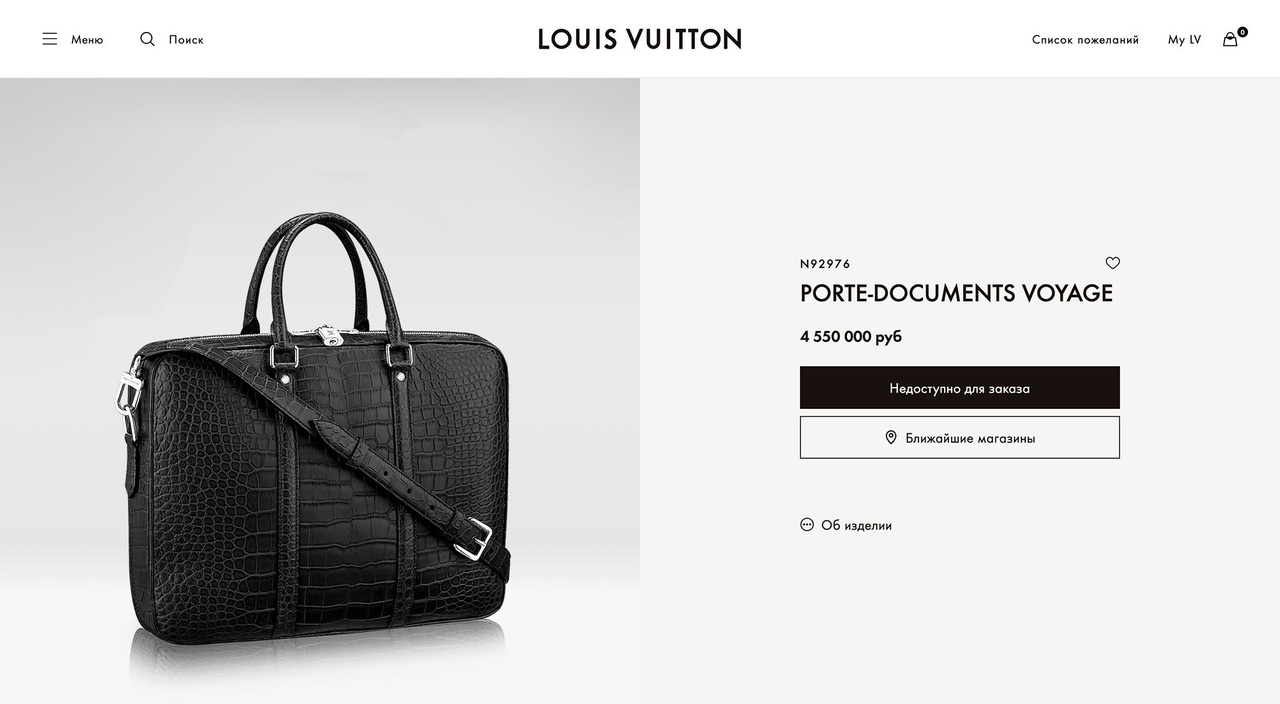The width and height of the screenshot is (1280, 704).
Task: Click the cart item count badge
Action: pos(1242,32)
